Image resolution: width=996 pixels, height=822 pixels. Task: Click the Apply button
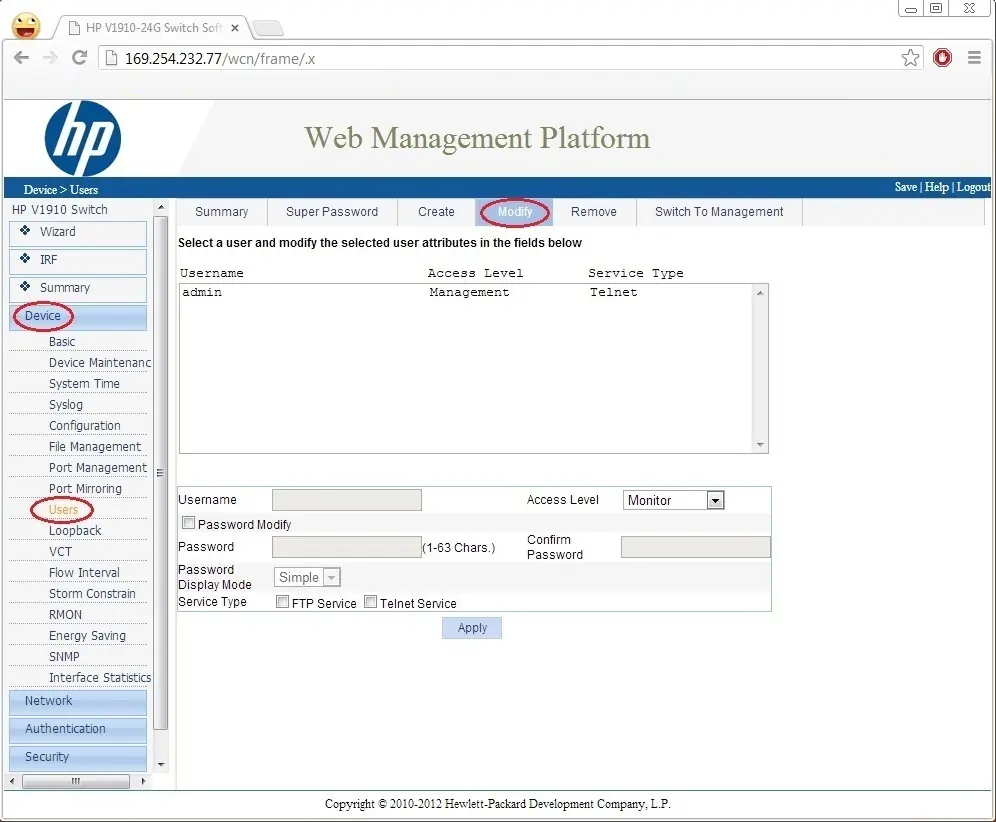(472, 628)
